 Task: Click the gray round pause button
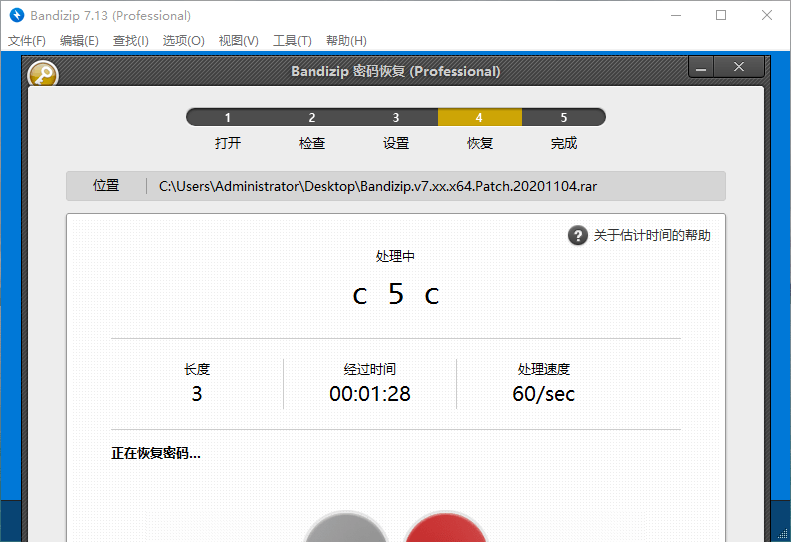(346, 527)
